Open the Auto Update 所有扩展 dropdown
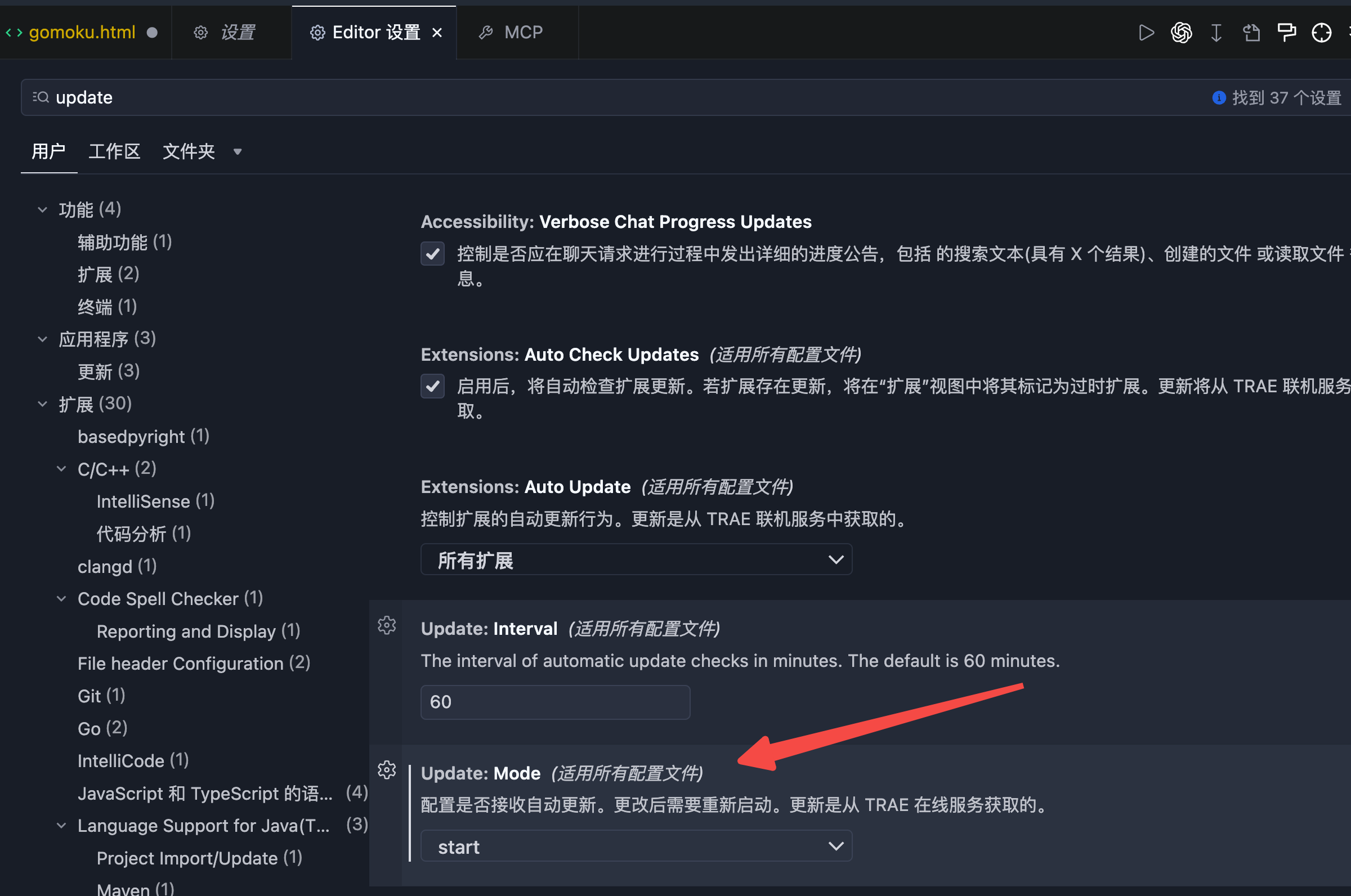The width and height of the screenshot is (1351, 896). pos(636,559)
